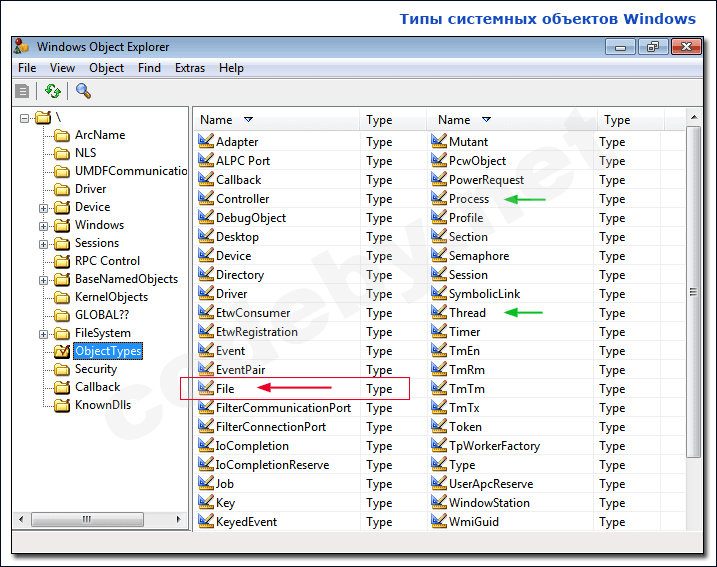Click the Mutant object type icon
Image resolution: width=717 pixels, height=567 pixels.
pos(439,141)
